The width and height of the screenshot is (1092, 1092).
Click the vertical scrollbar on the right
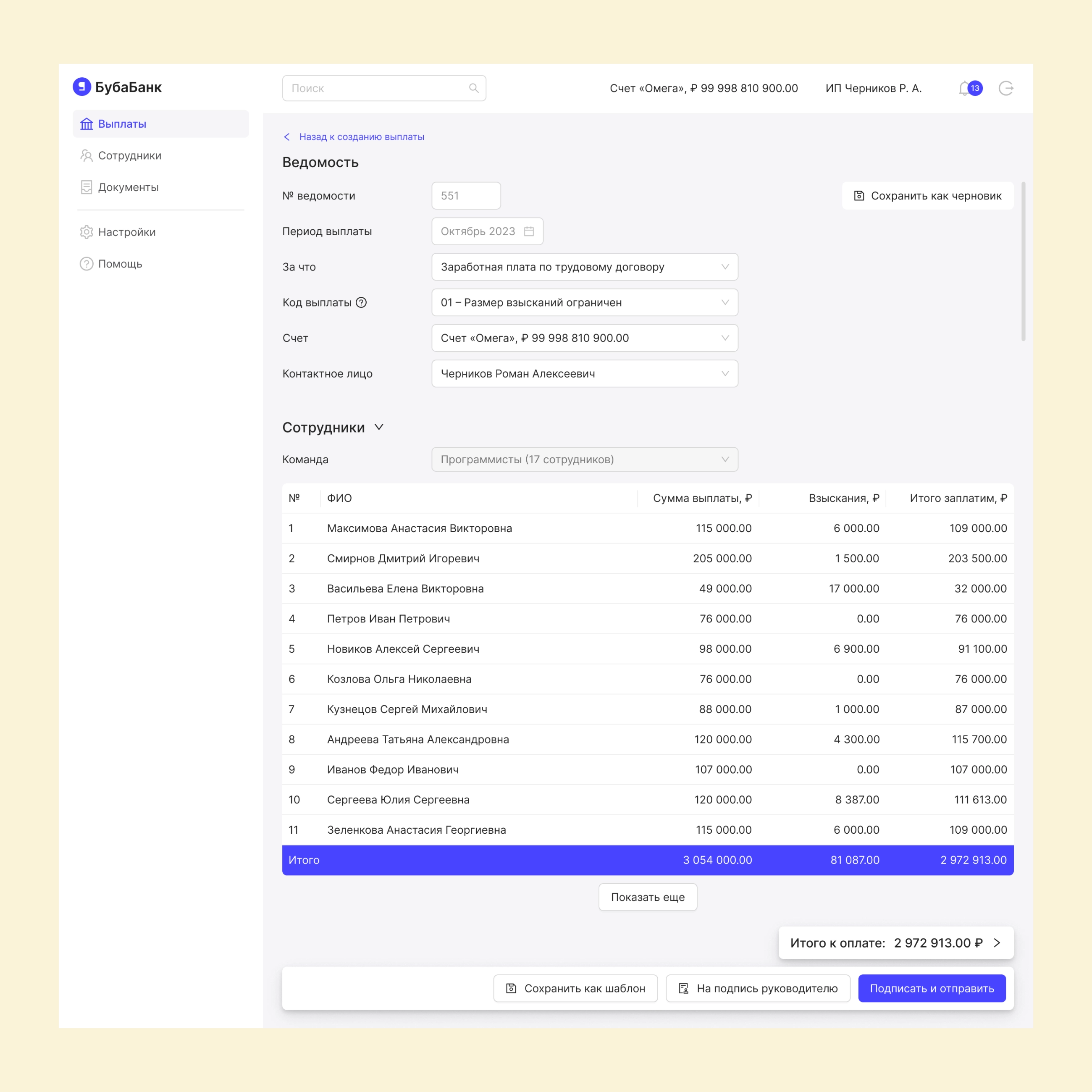coord(1023,262)
